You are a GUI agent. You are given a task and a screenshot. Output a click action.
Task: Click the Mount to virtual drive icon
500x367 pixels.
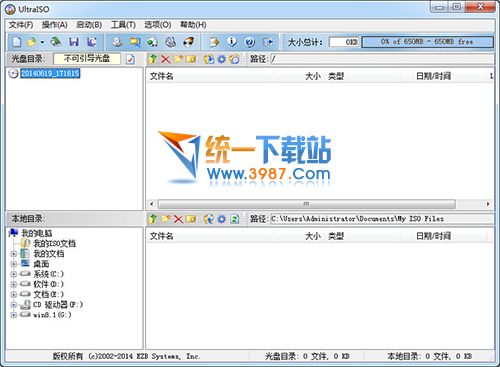coord(171,42)
